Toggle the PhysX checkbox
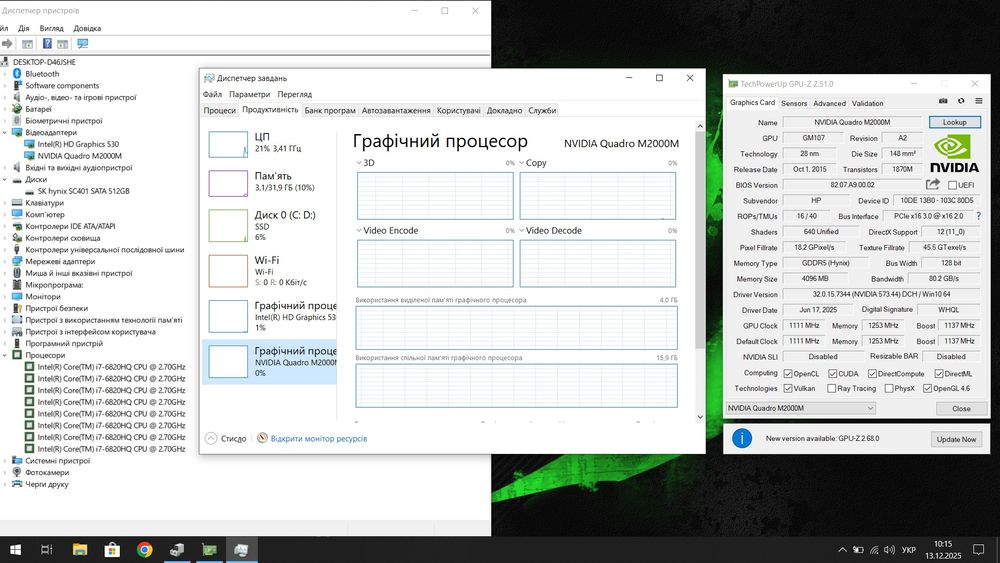 point(888,388)
